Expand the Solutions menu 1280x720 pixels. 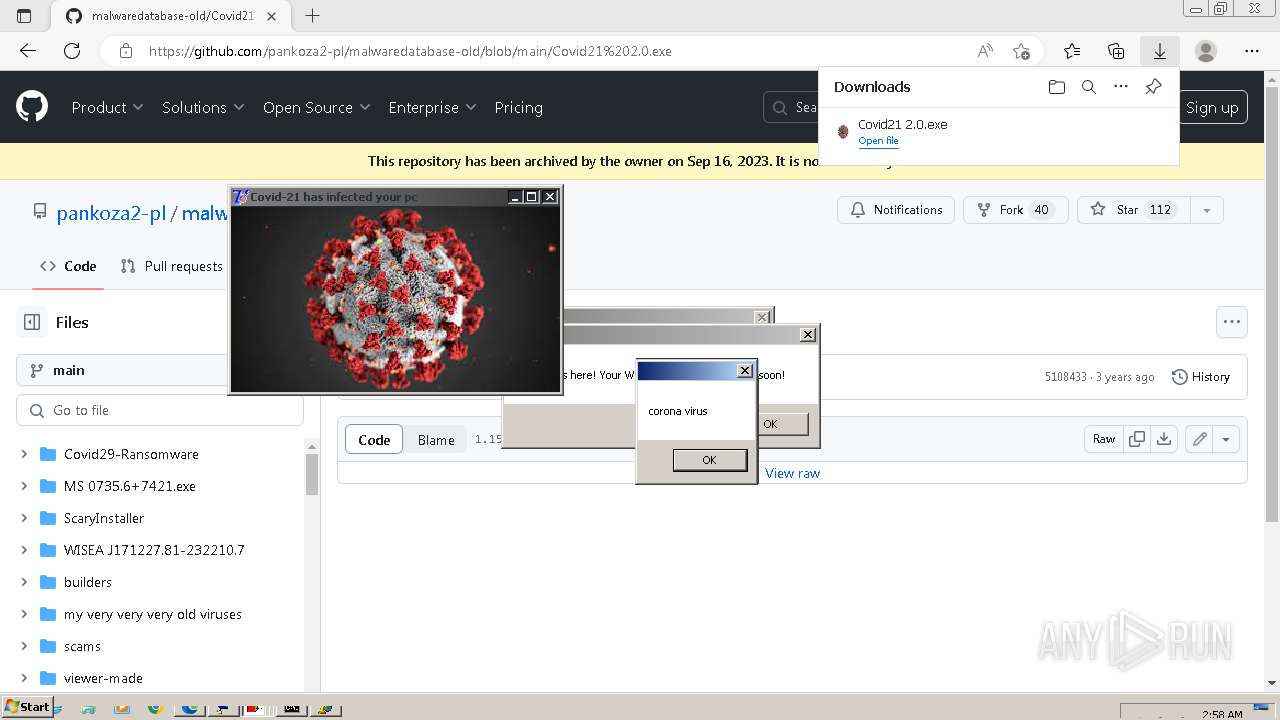(x=203, y=107)
